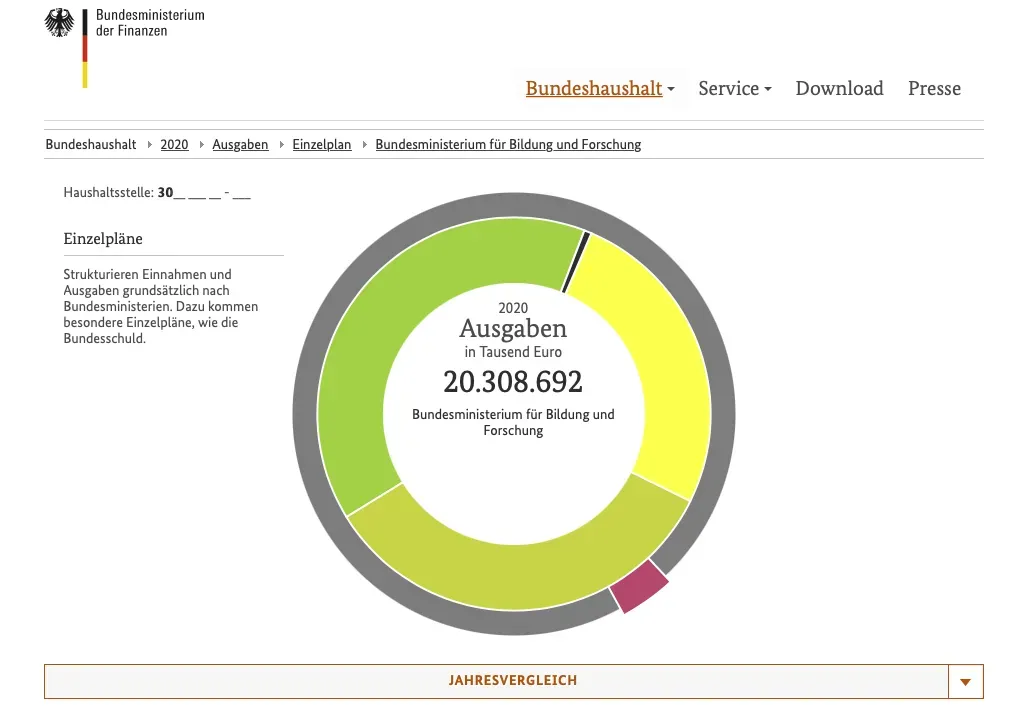This screenshot has width=1020, height=710.
Task: Click the small magenta chart segment
Action: tap(639, 586)
